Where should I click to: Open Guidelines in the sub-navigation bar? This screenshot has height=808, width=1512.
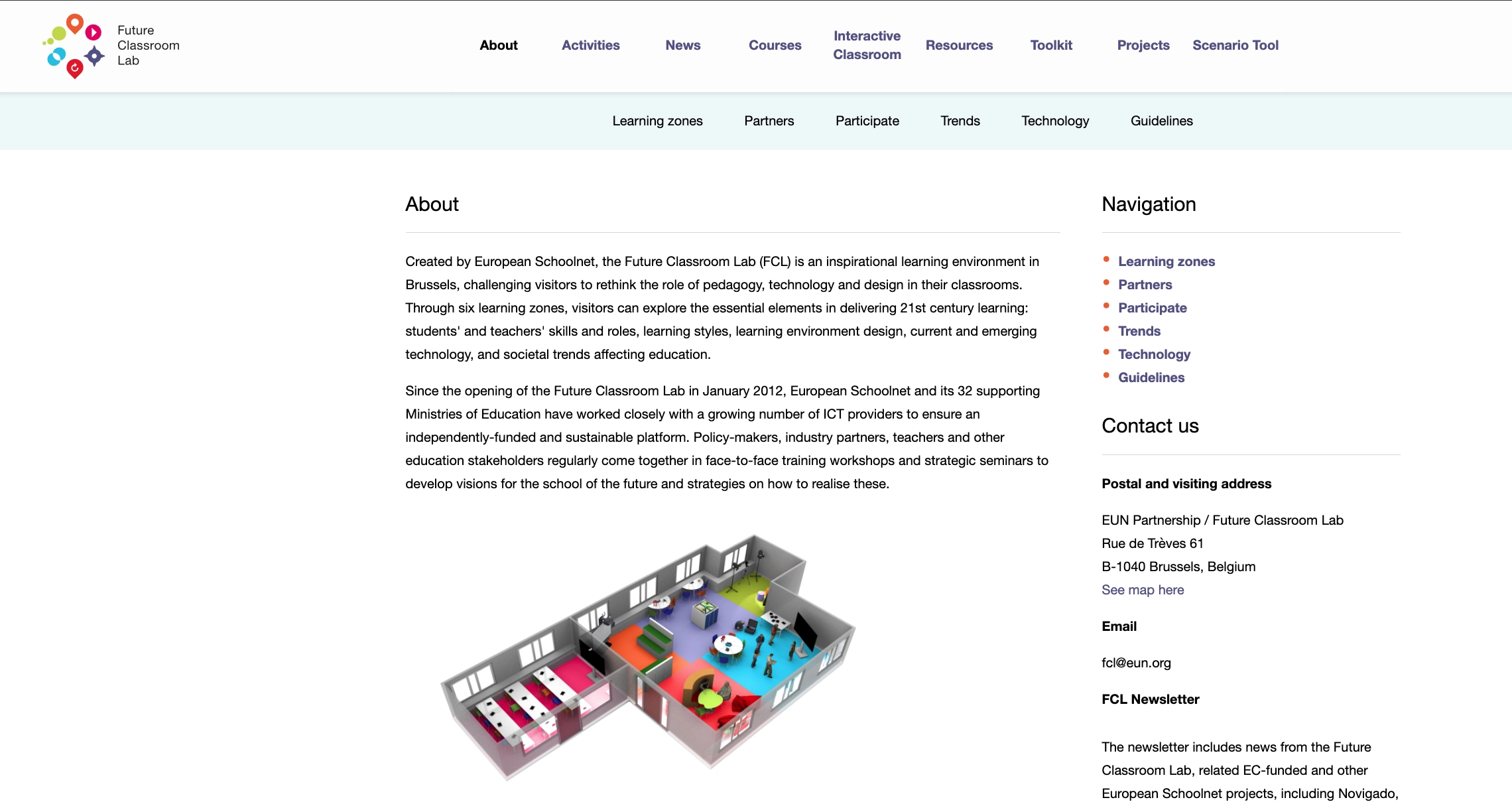1161,121
